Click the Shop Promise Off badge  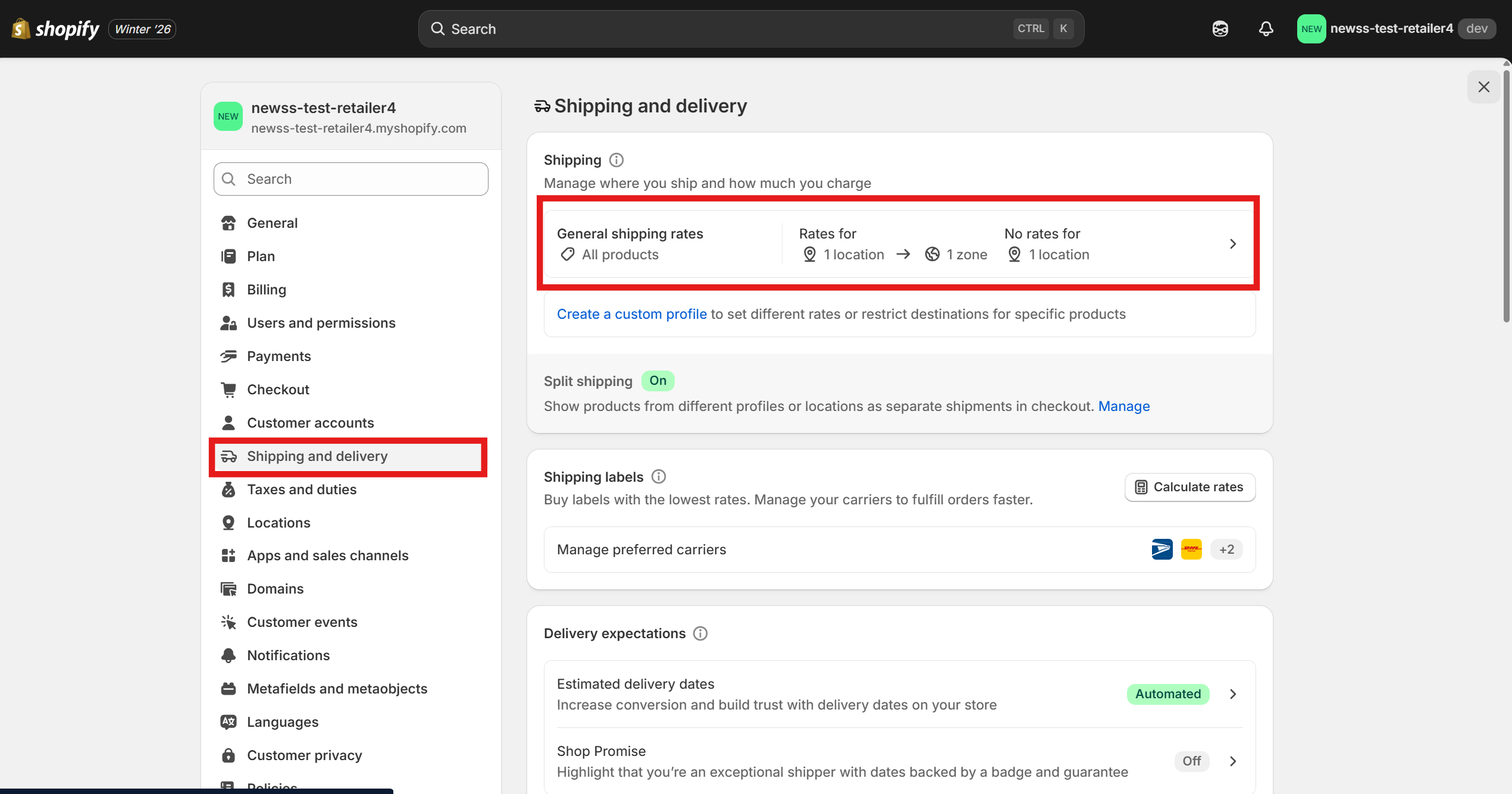[1191, 761]
